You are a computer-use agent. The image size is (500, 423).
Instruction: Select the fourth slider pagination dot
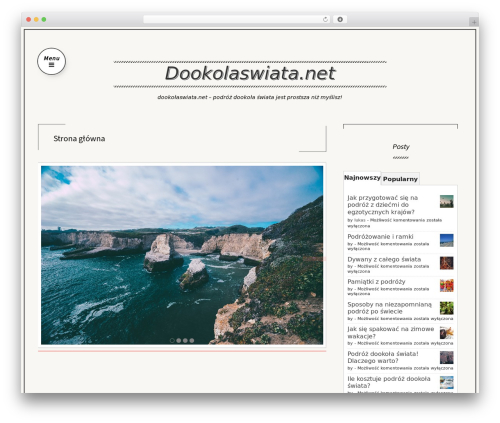coord(192,340)
